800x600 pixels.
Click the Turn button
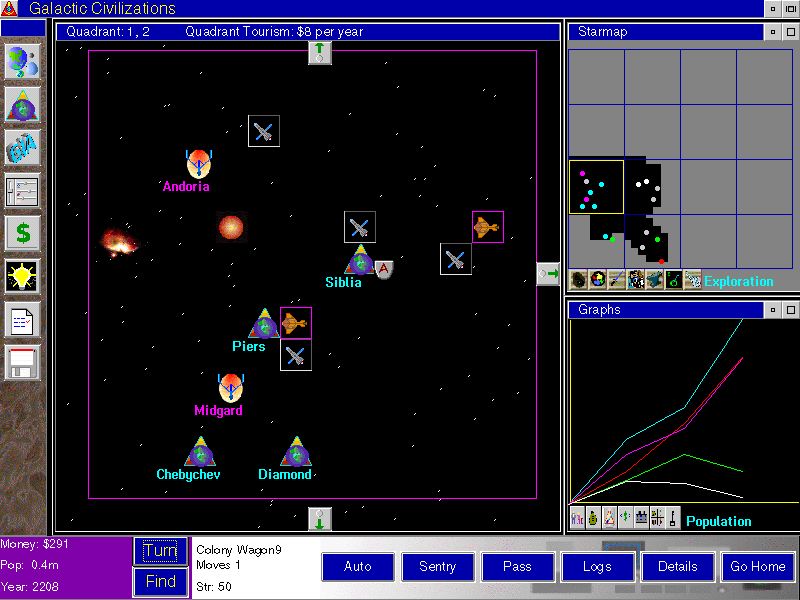tap(160, 551)
